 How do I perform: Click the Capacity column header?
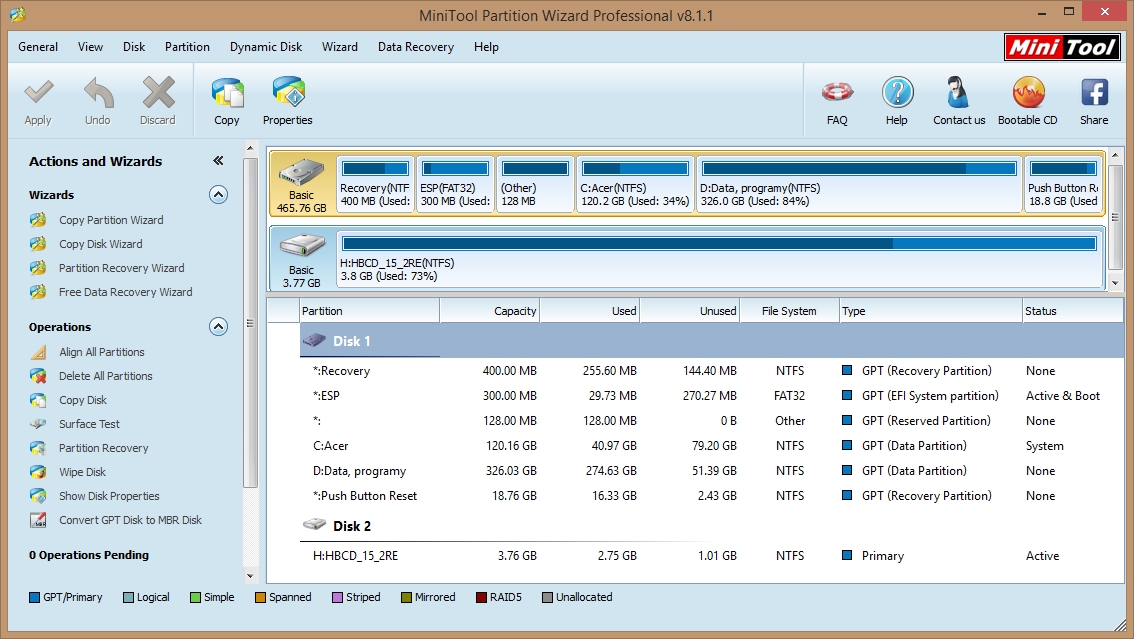click(490, 311)
